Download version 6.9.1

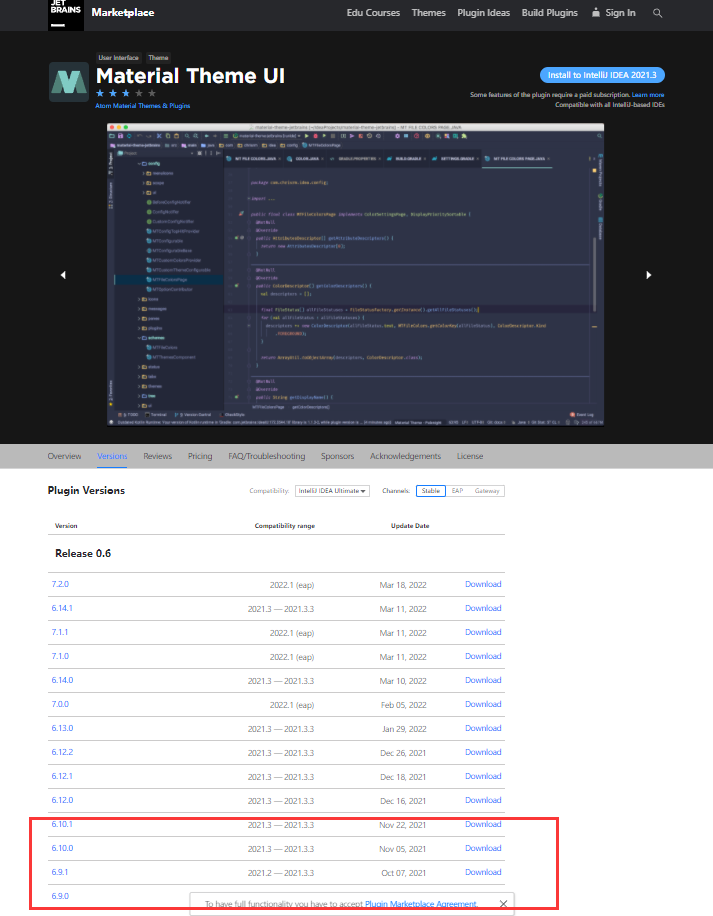coord(483,872)
